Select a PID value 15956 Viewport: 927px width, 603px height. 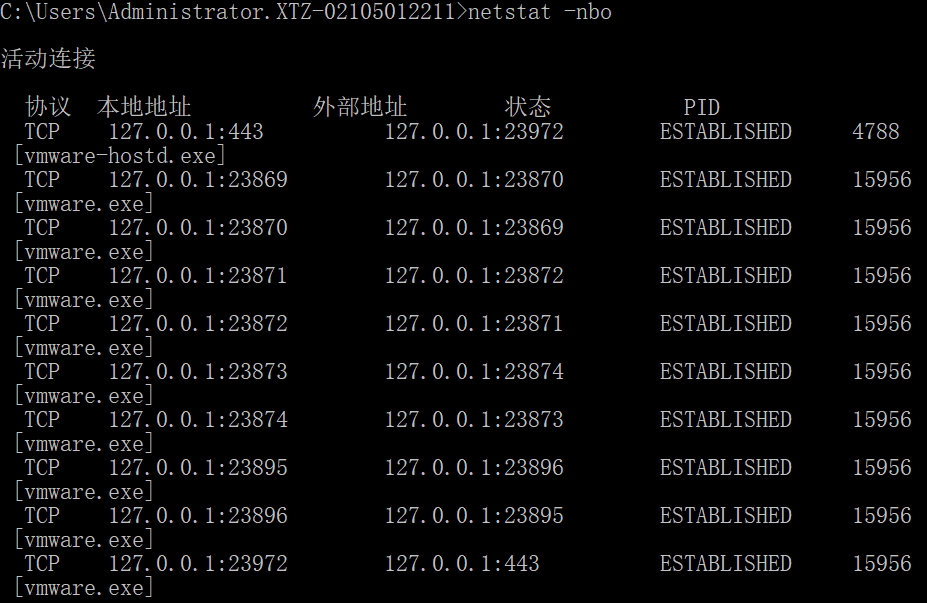pyautogui.click(x=882, y=179)
